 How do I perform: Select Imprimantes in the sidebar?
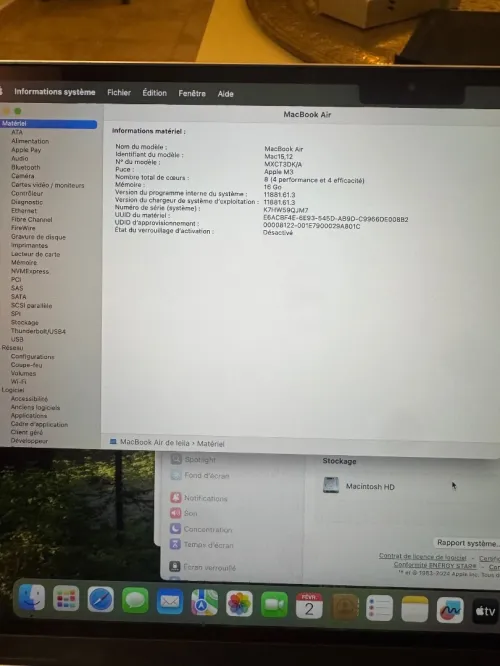(29, 246)
